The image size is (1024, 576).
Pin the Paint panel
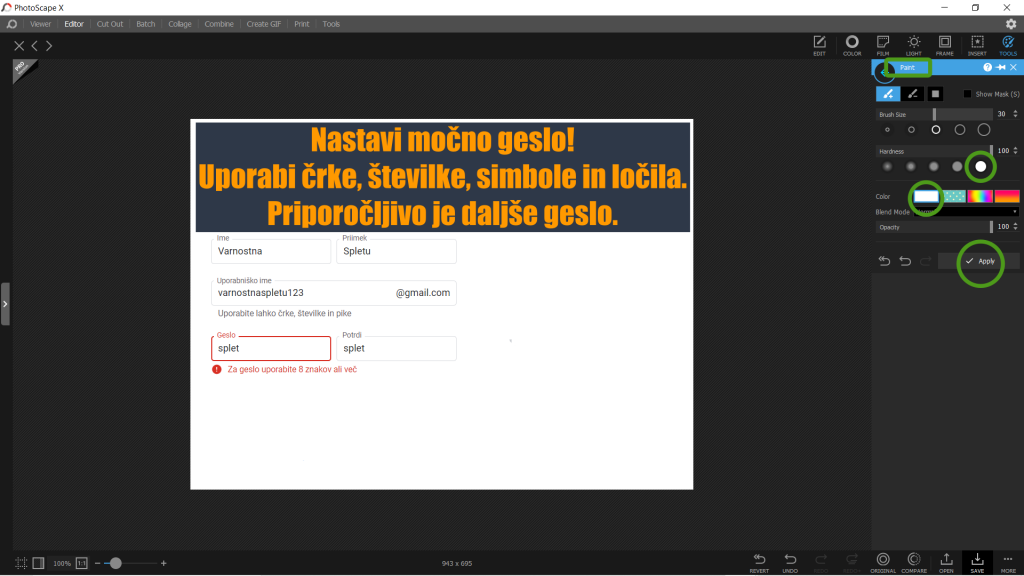(x=1000, y=67)
